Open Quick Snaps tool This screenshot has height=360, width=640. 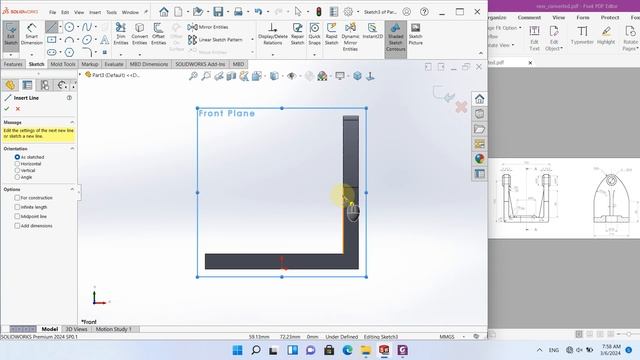tap(314, 34)
